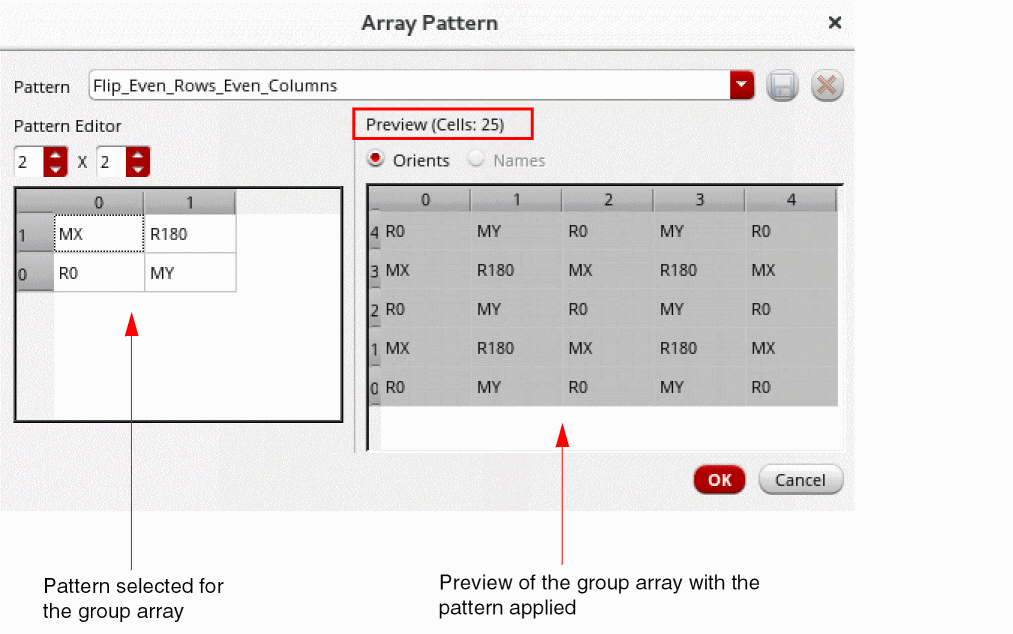The height and width of the screenshot is (634, 1013).
Task: Select the R180 cell in Pattern Editor
Action: click(190, 234)
